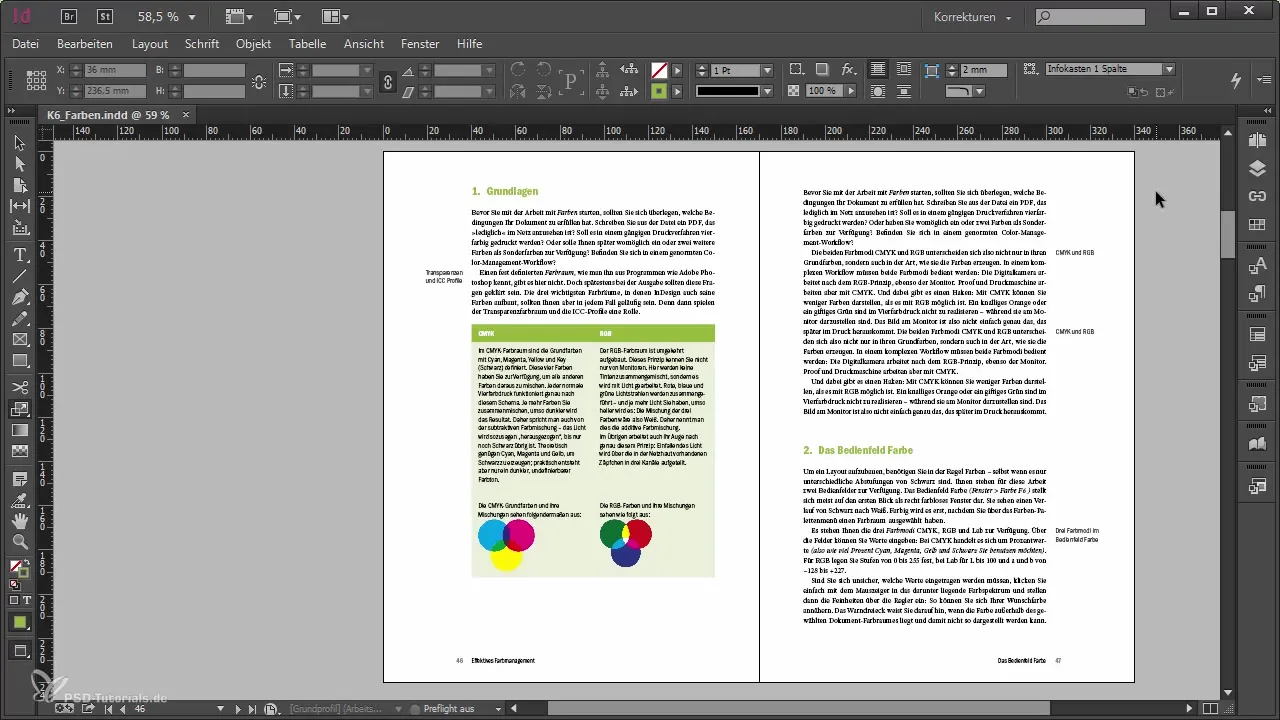1280x720 pixels.
Task: Select the Scissors tool
Action: click(19, 387)
